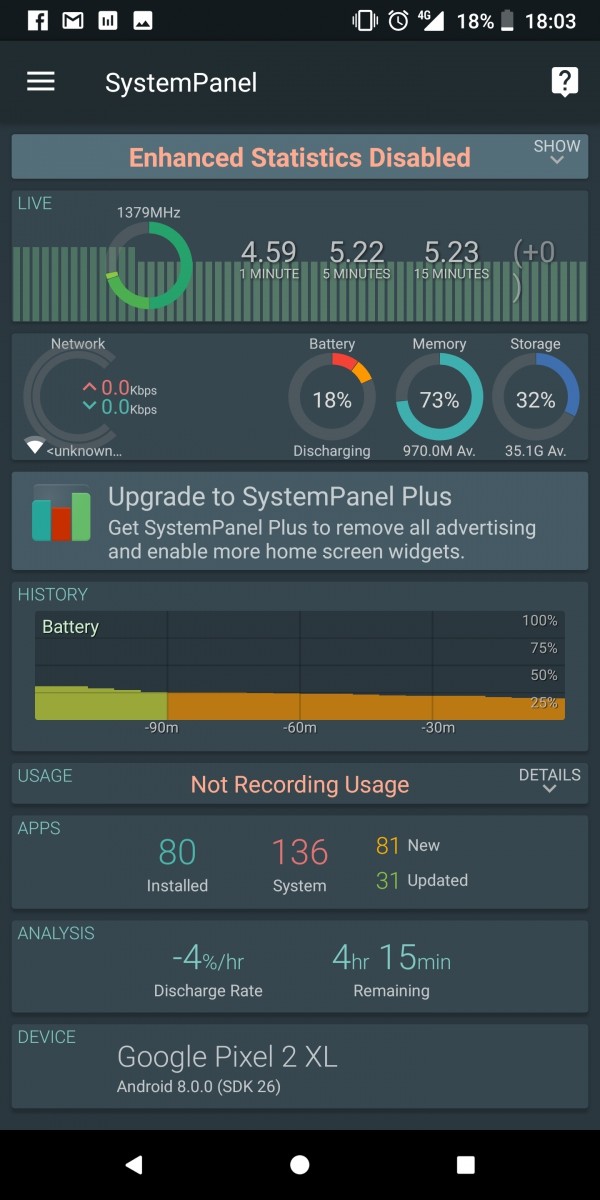This screenshot has width=600, height=1200.
Task: Open the Memory 73% circular gauge
Action: (439, 398)
